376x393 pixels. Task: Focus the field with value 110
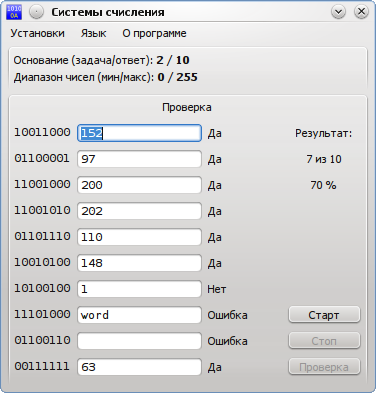pyautogui.click(x=139, y=237)
